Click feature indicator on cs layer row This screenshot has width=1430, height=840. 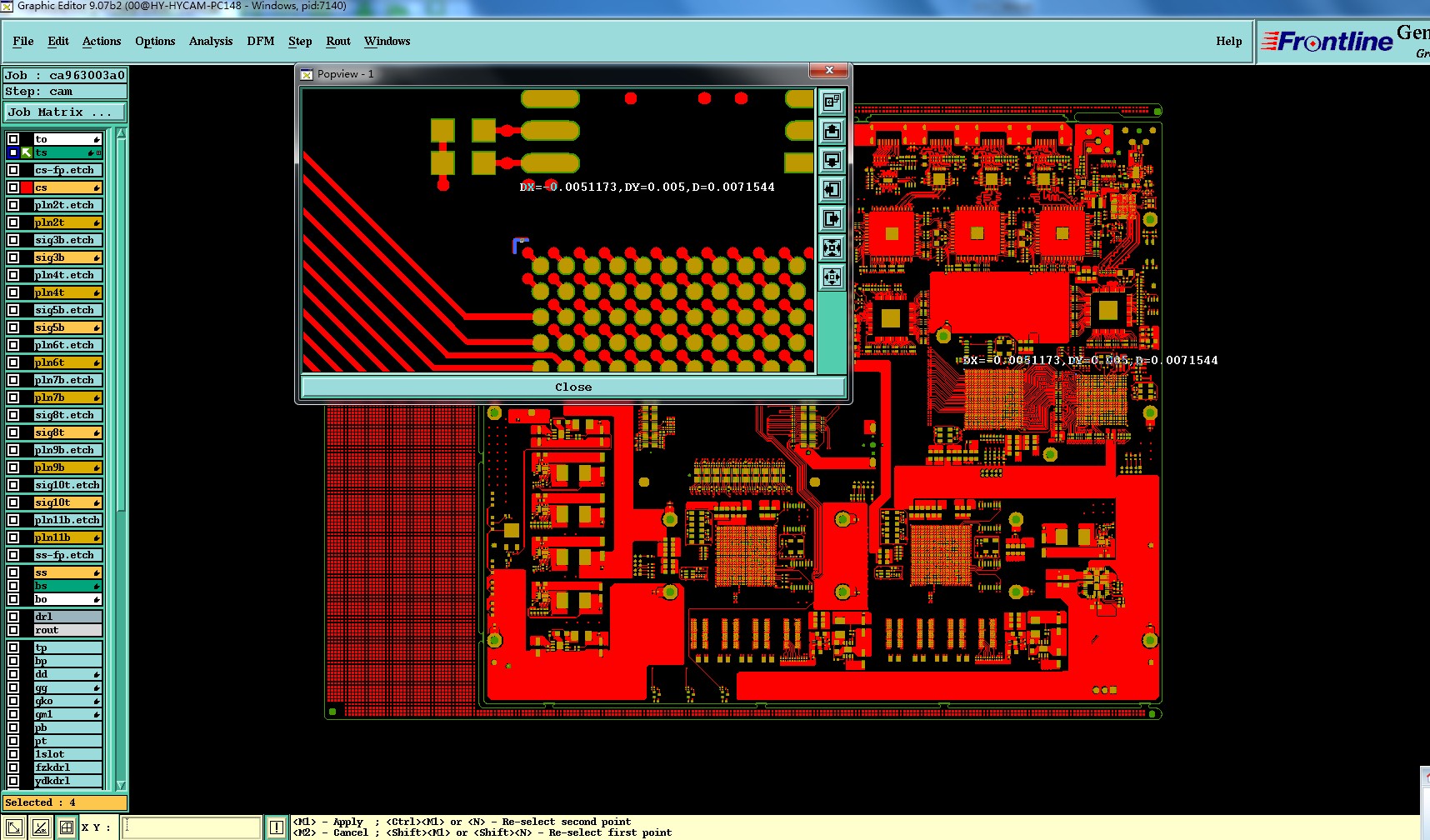[97, 187]
